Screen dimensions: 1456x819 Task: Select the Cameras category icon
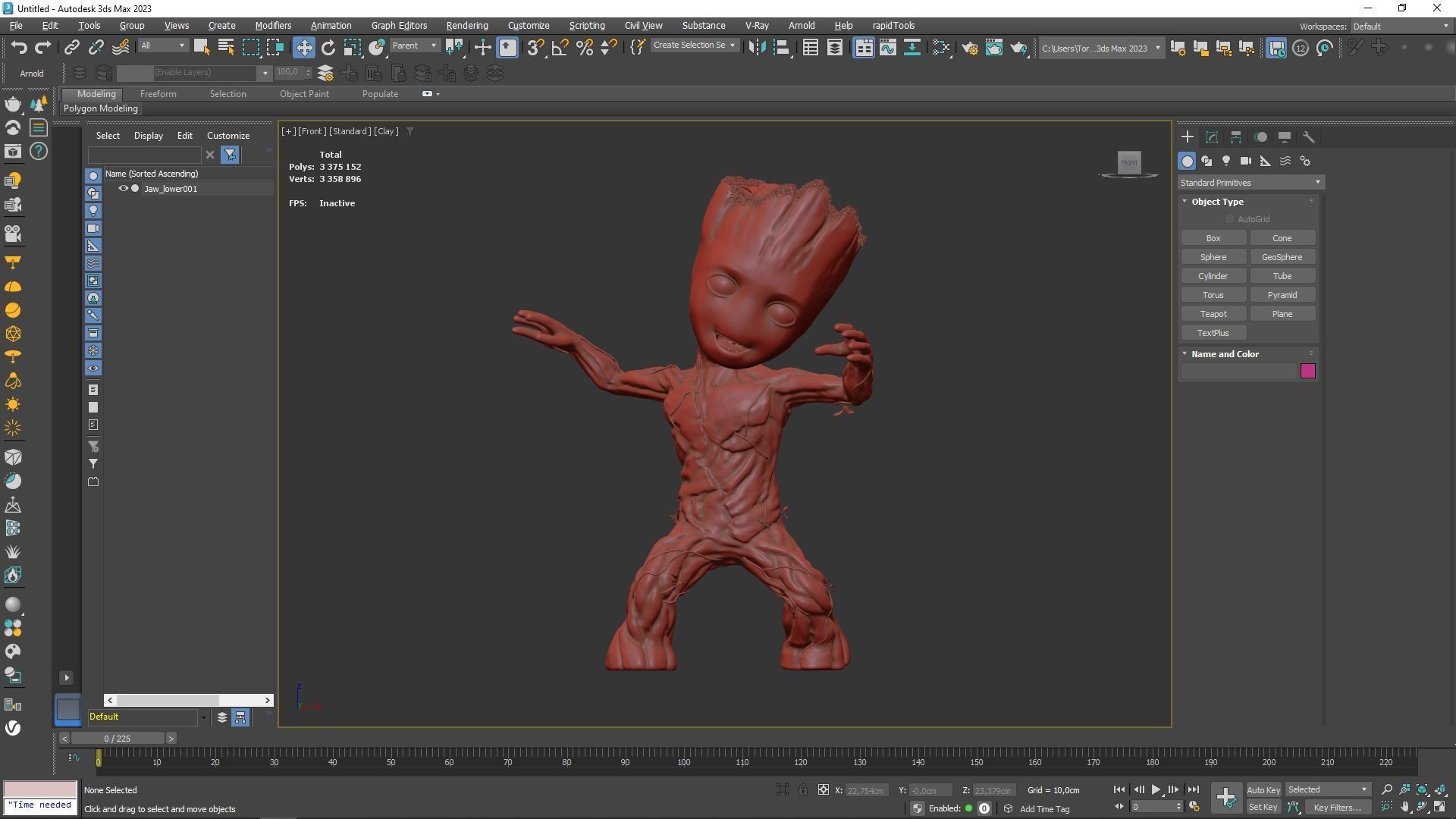[1246, 161]
